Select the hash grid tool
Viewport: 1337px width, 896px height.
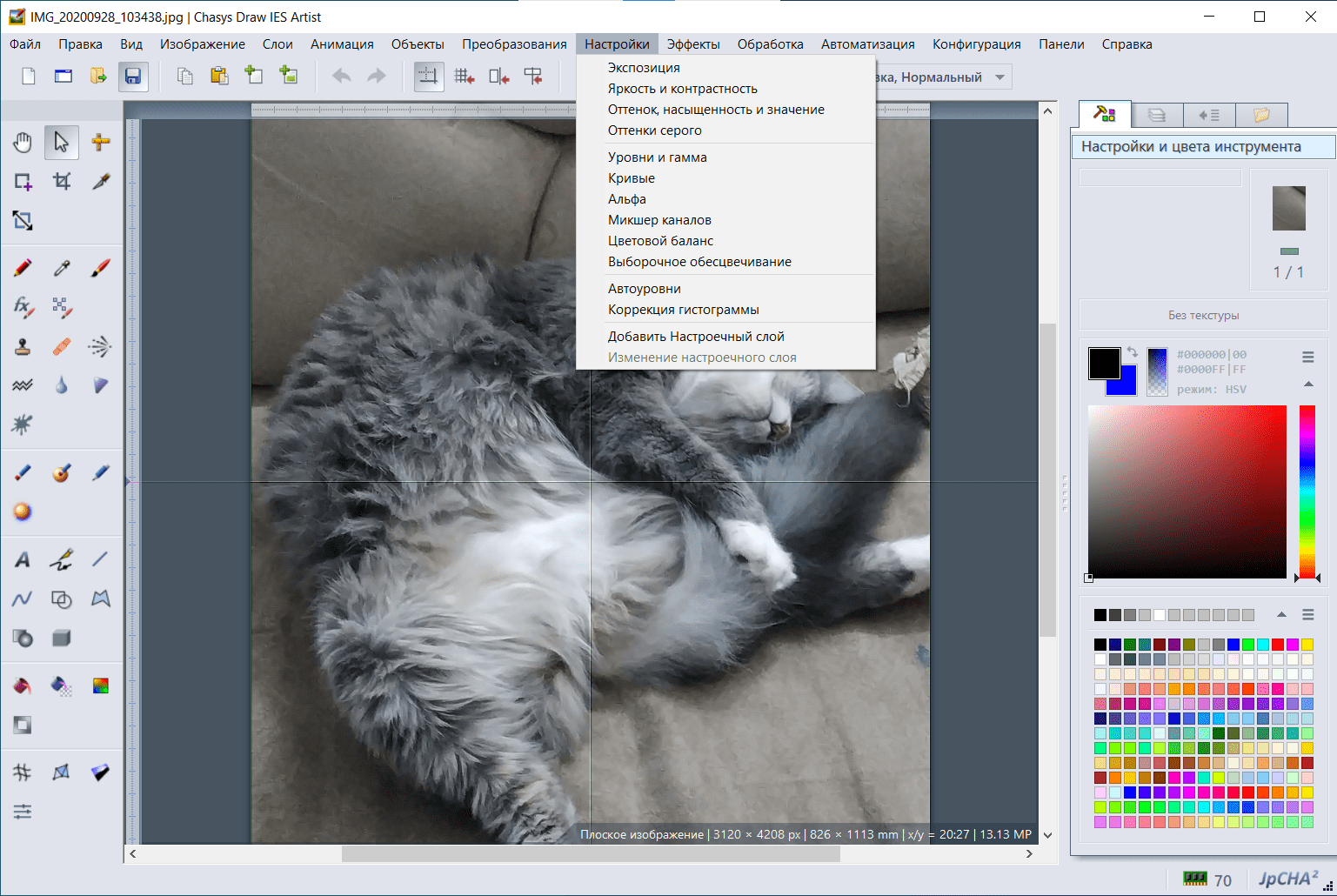[23, 772]
